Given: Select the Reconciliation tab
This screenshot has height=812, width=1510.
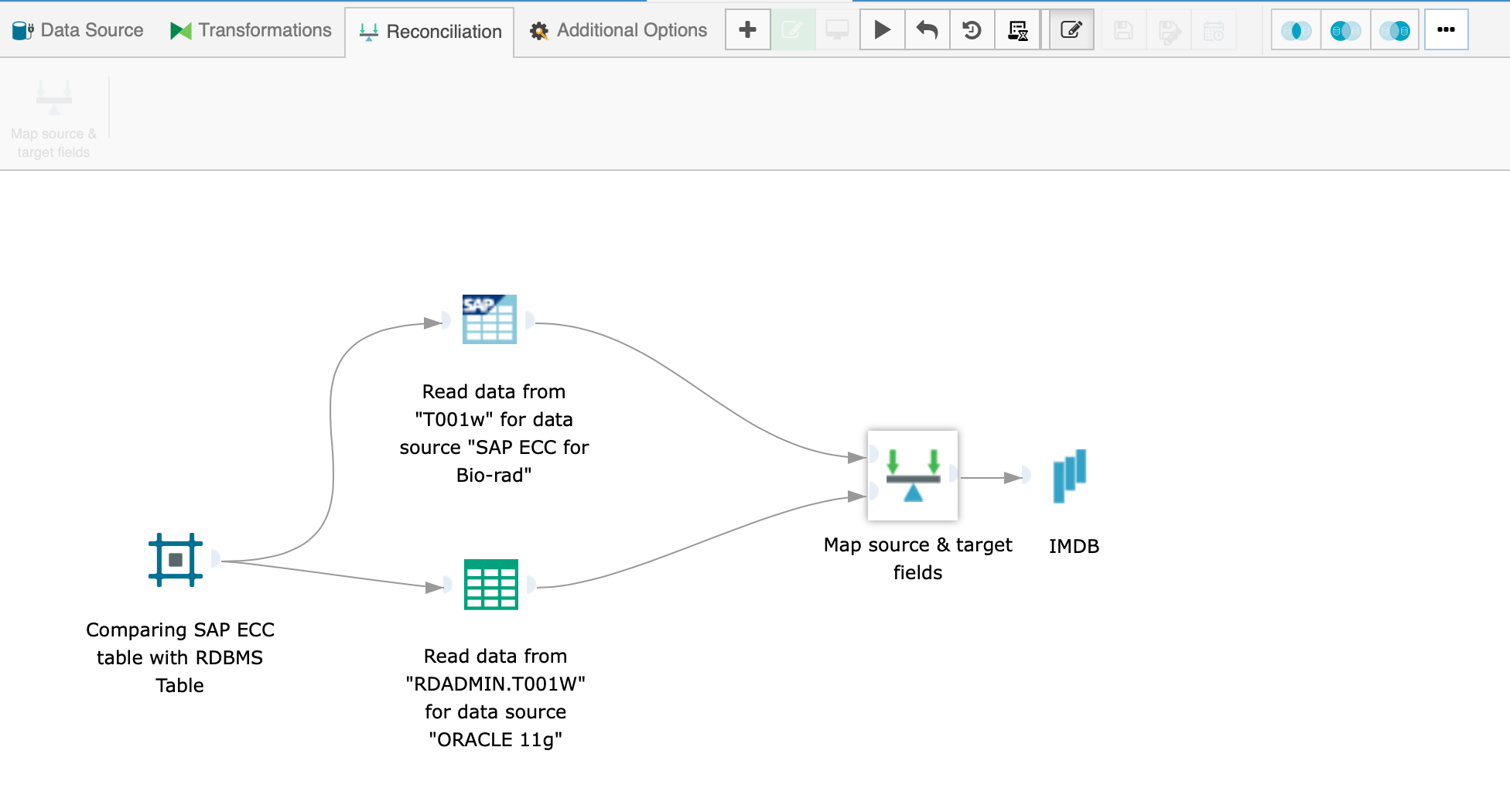Looking at the screenshot, I should pos(430,32).
